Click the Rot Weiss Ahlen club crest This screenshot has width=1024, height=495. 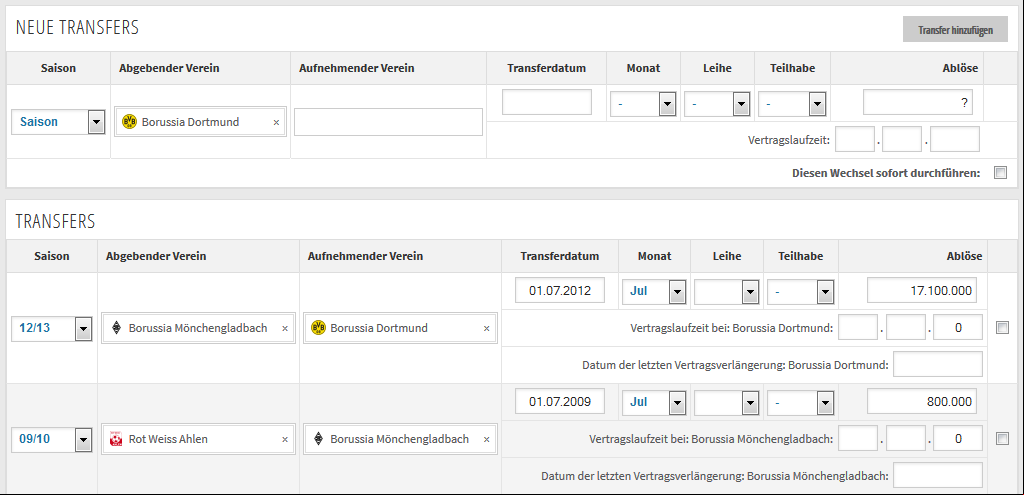(116, 439)
